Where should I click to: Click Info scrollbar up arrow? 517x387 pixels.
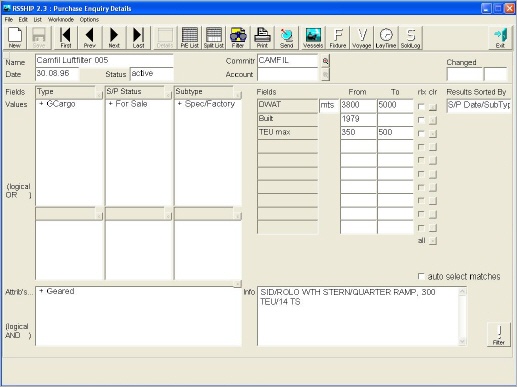click(x=462, y=292)
